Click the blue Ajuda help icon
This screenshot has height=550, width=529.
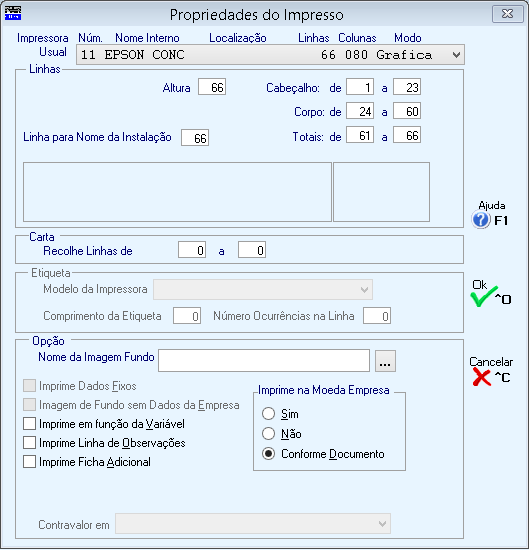coord(481,220)
